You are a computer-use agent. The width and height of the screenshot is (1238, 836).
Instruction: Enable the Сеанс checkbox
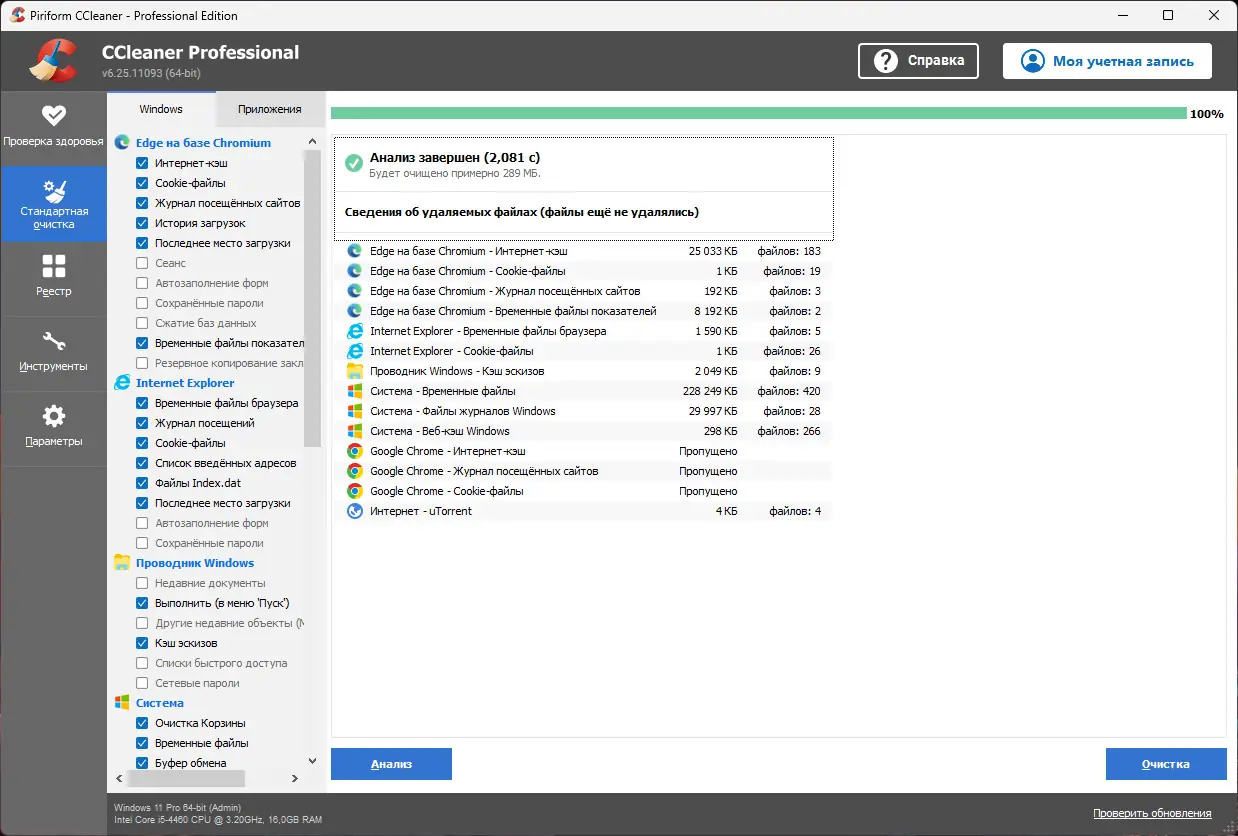[142, 263]
